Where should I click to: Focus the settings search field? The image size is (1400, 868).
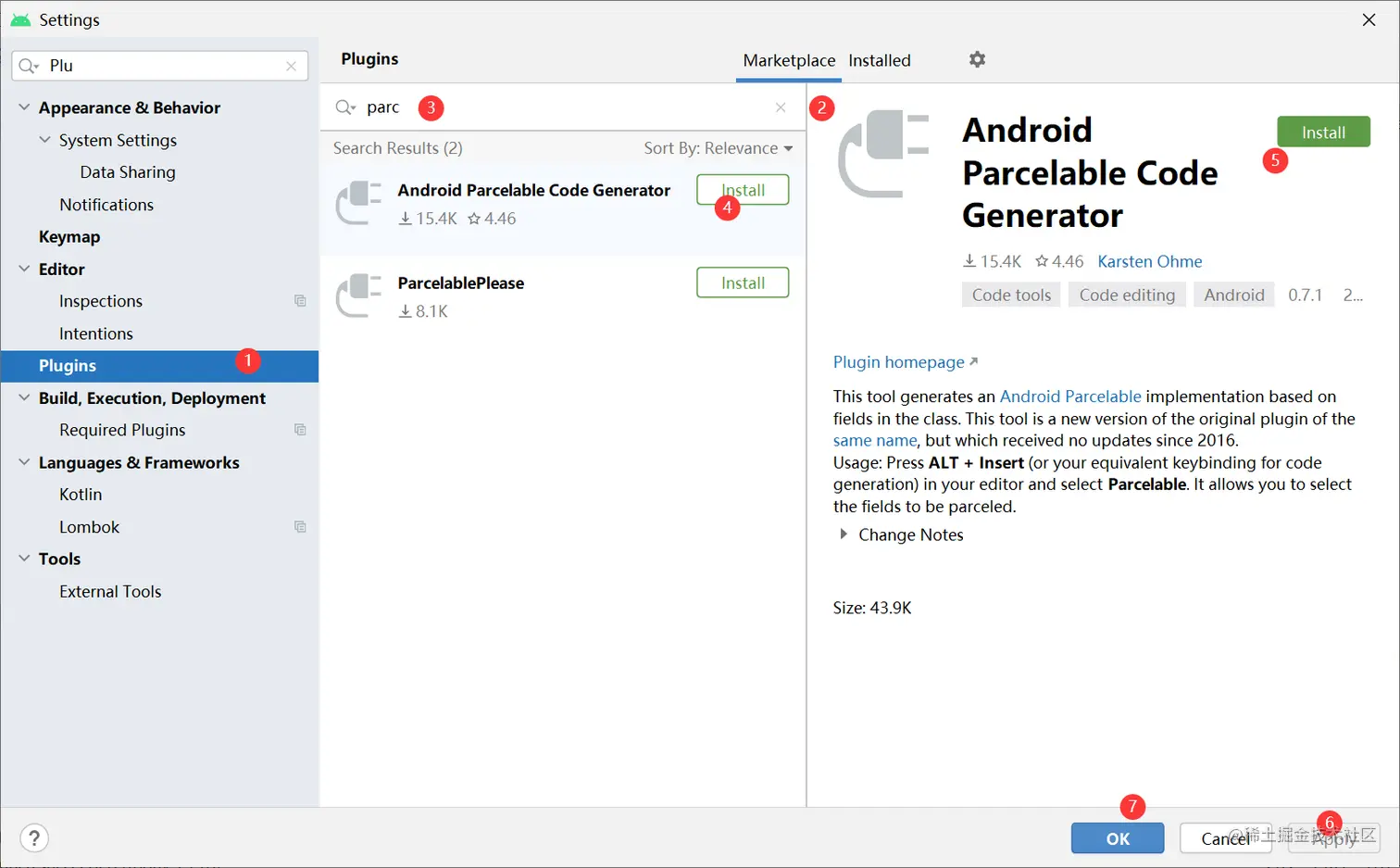pyautogui.click(x=159, y=66)
